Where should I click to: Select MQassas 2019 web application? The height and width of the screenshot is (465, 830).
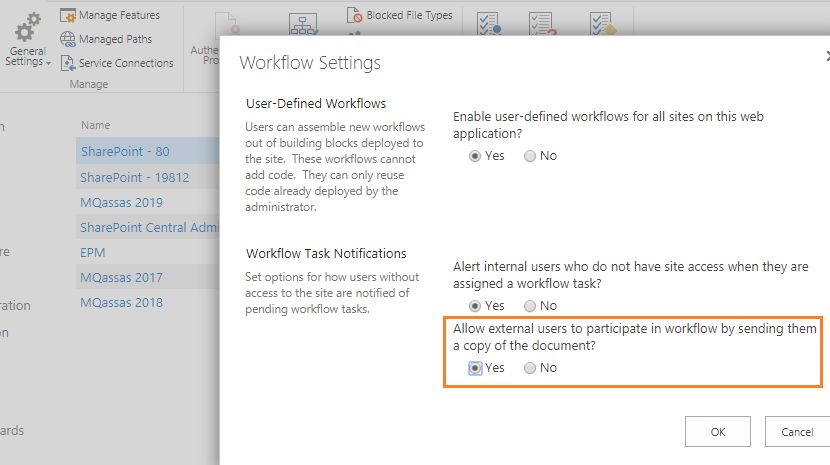(x=122, y=202)
